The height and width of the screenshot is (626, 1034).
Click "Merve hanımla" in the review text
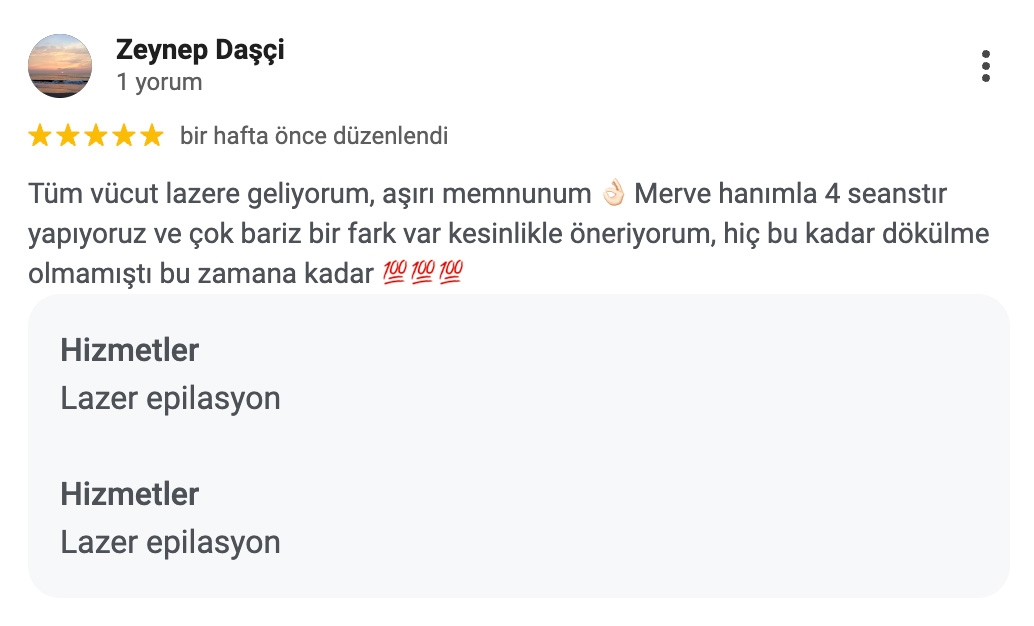pos(717,192)
